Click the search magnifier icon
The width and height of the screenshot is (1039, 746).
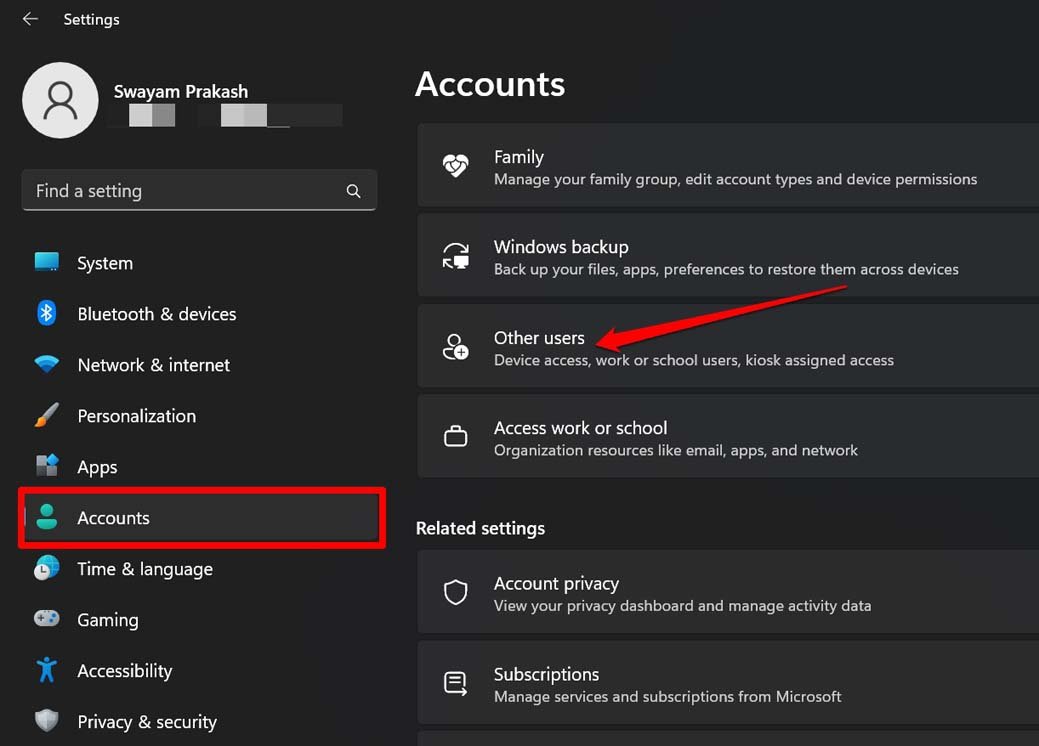click(353, 191)
